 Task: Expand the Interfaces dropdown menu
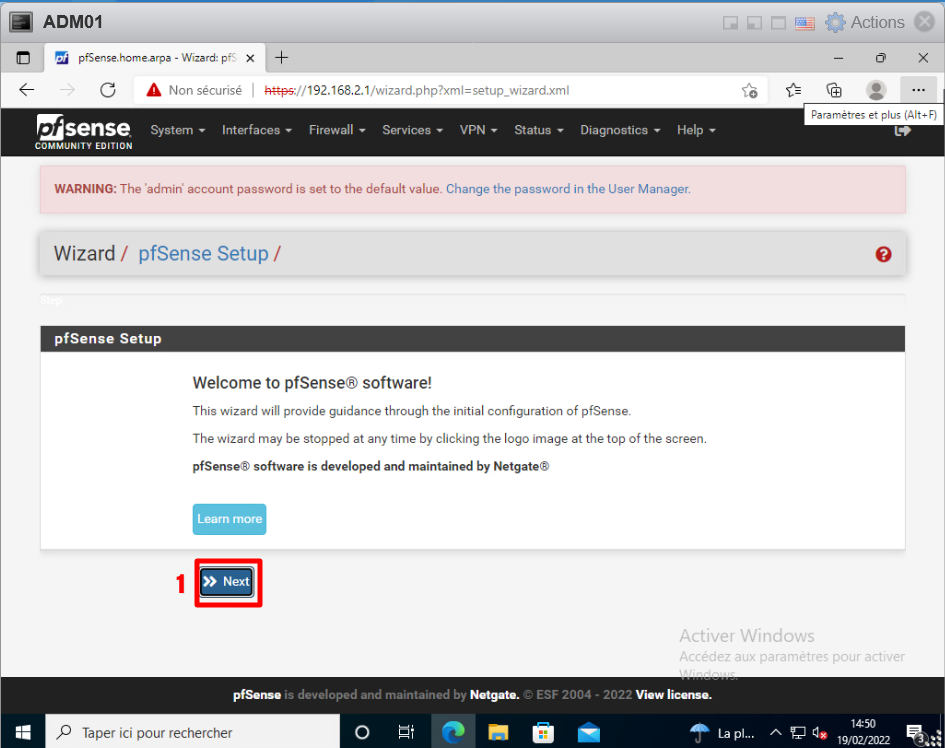[x=256, y=130]
